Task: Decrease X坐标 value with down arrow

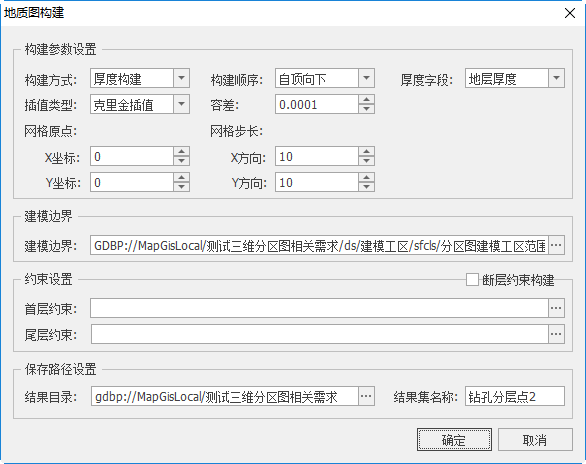Action: point(182,161)
